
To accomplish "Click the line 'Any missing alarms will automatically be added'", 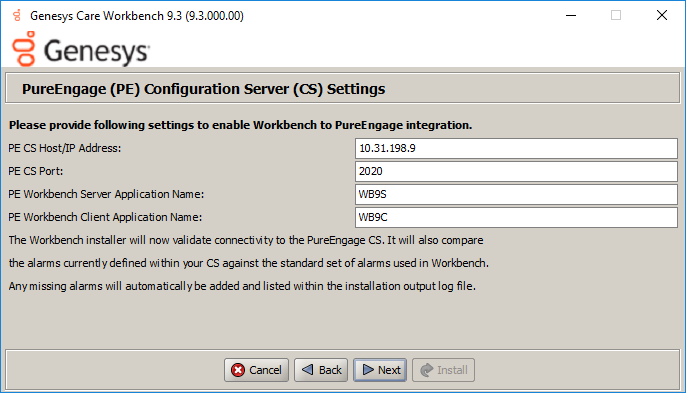I will point(242,286).
